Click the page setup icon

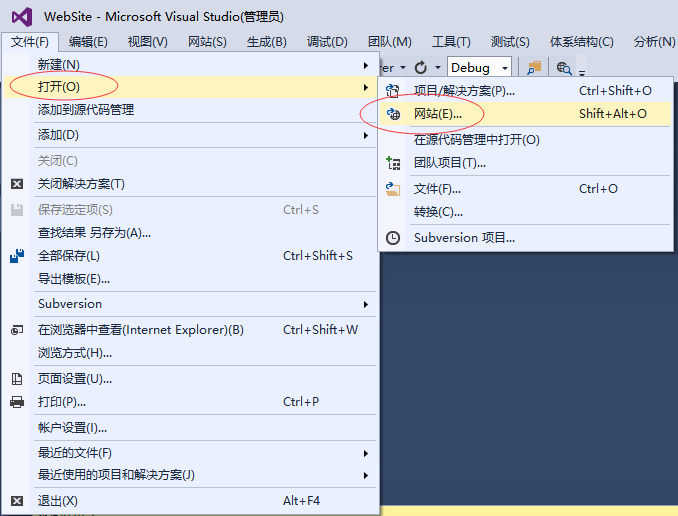point(17,379)
